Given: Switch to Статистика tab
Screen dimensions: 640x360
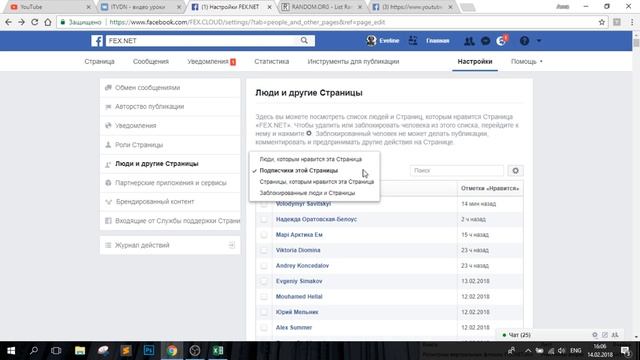Looking at the screenshot, I should [x=271, y=61].
